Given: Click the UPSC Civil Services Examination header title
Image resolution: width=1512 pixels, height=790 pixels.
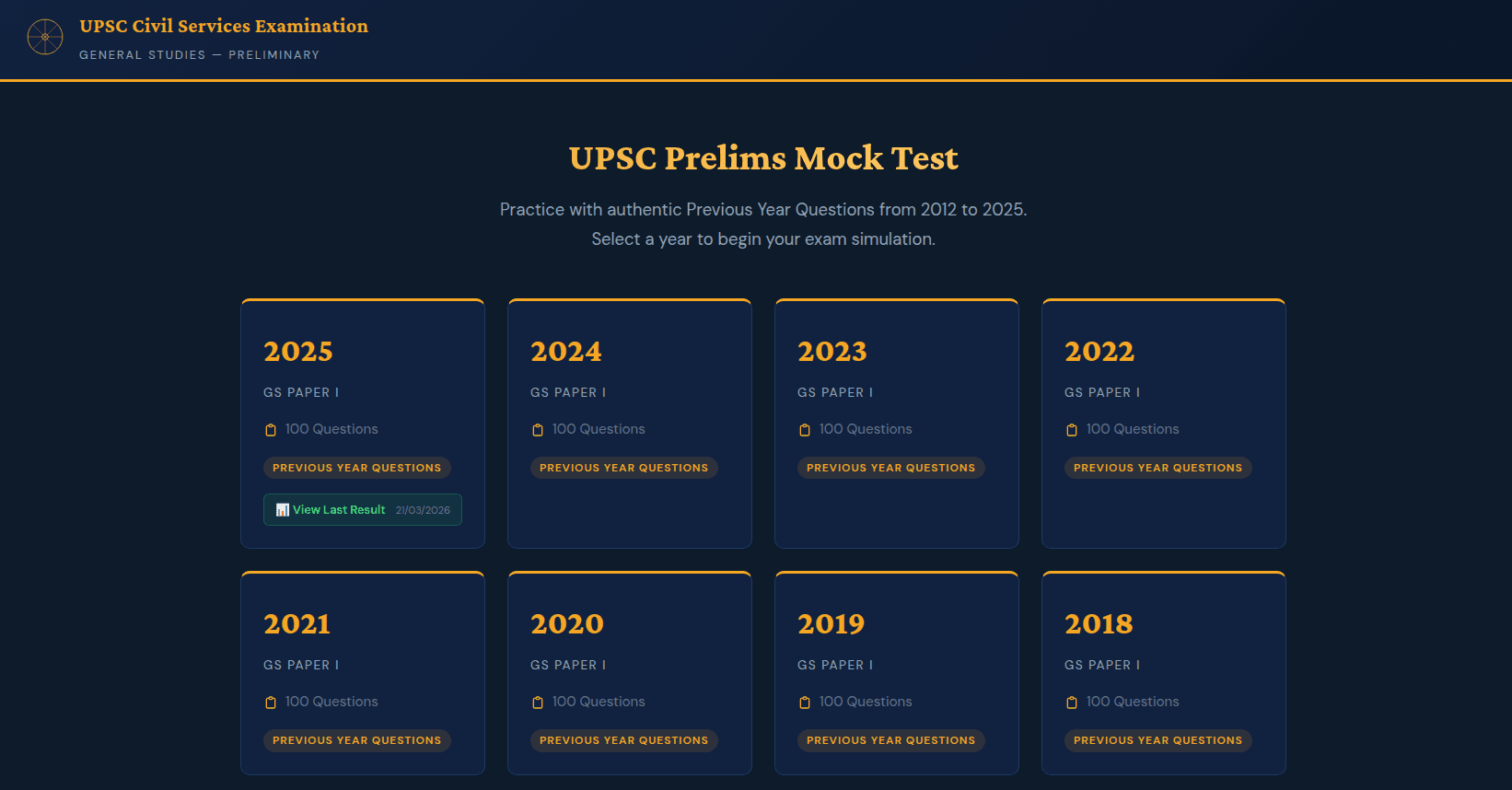Looking at the screenshot, I should 224,26.
